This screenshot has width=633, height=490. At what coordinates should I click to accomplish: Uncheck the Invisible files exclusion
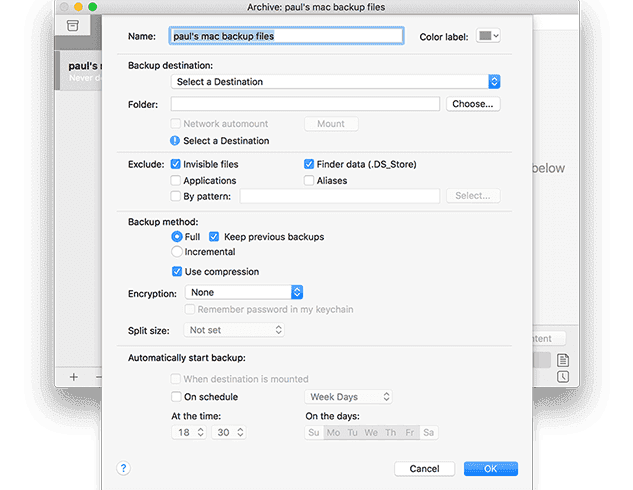pos(176,164)
